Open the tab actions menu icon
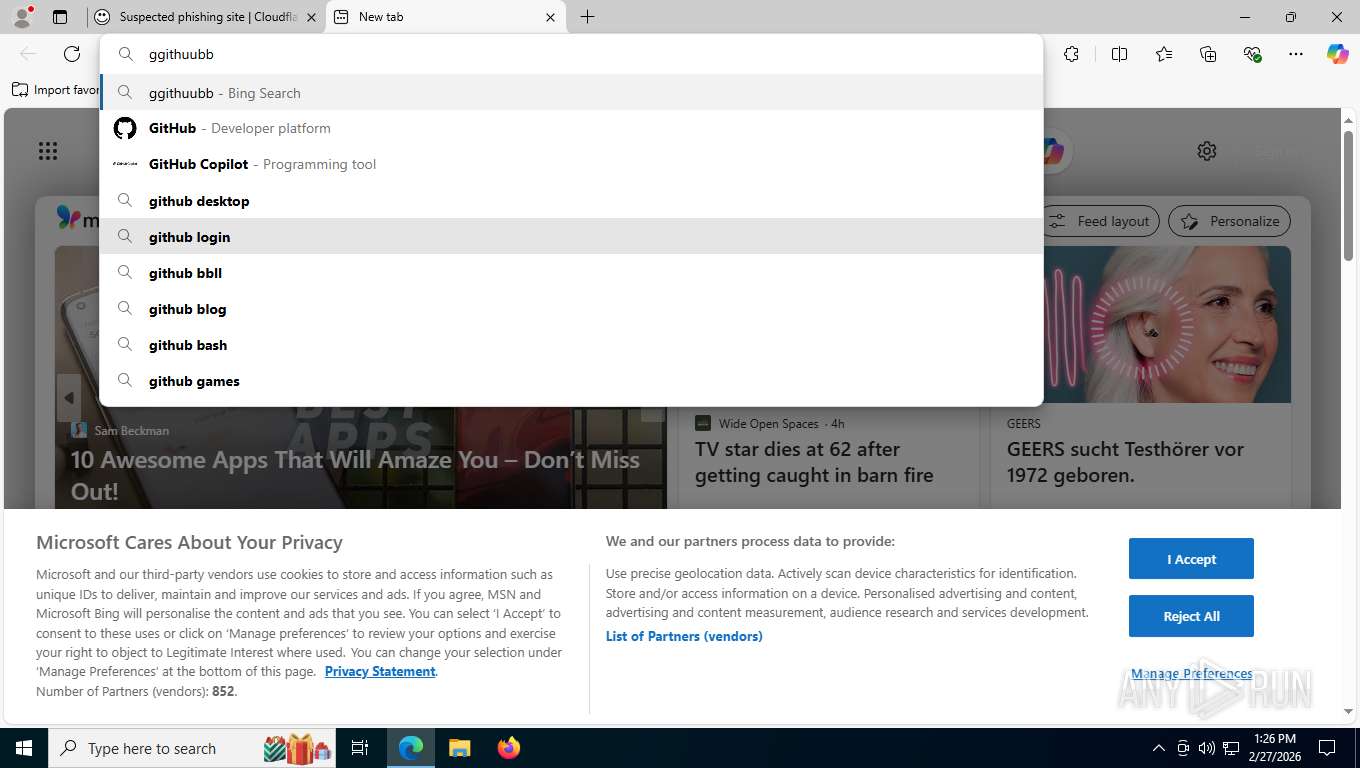This screenshot has height=768, width=1360. point(60,17)
